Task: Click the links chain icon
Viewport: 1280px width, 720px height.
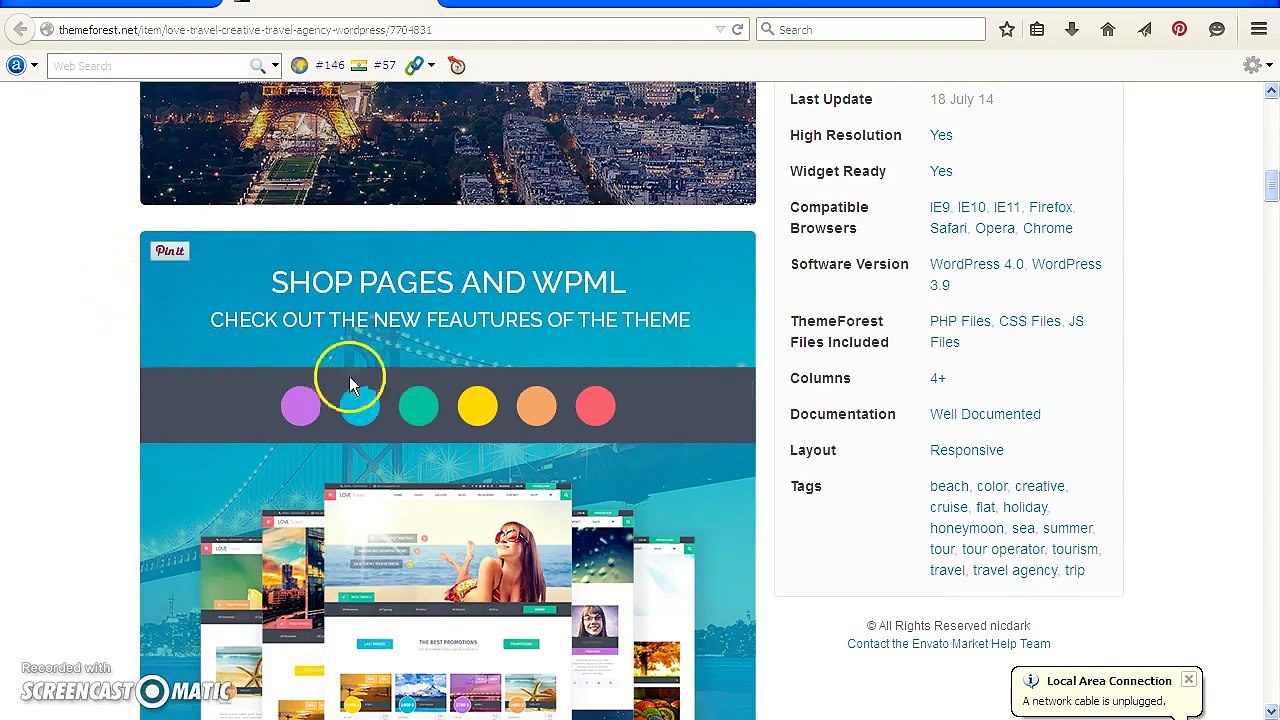Action: 414,66
